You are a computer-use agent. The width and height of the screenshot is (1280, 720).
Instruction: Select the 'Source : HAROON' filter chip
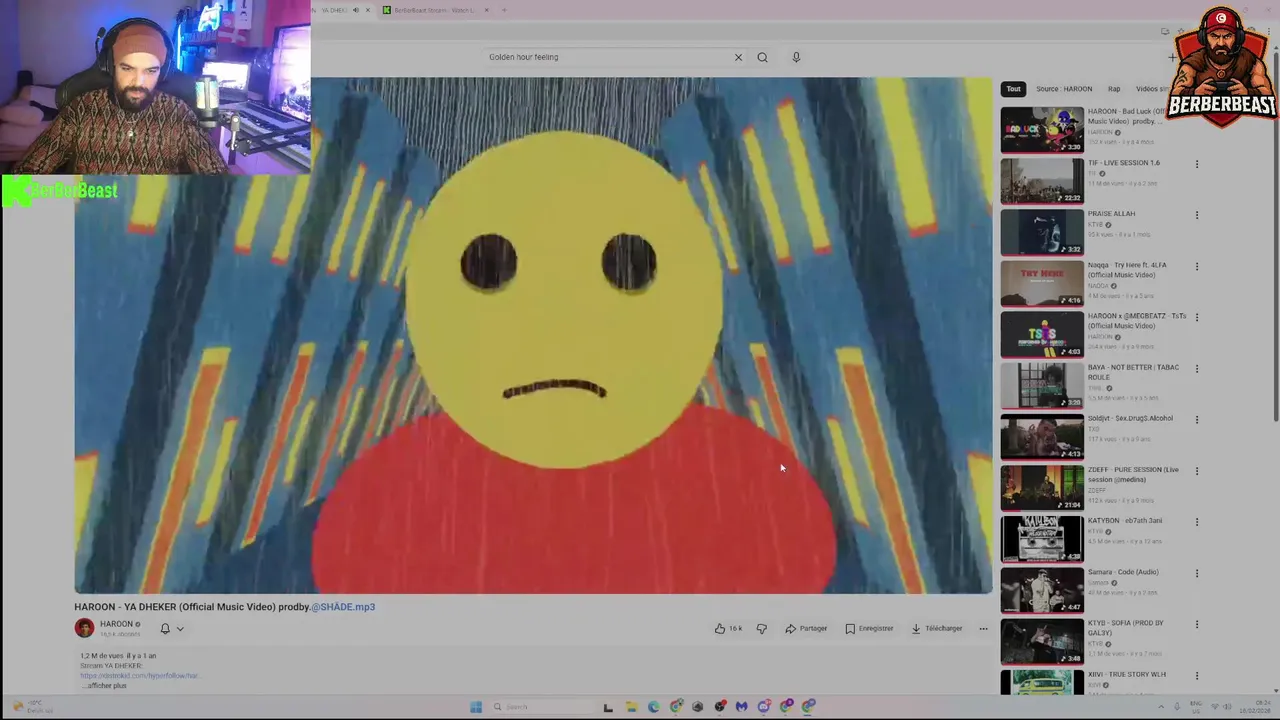[1064, 89]
